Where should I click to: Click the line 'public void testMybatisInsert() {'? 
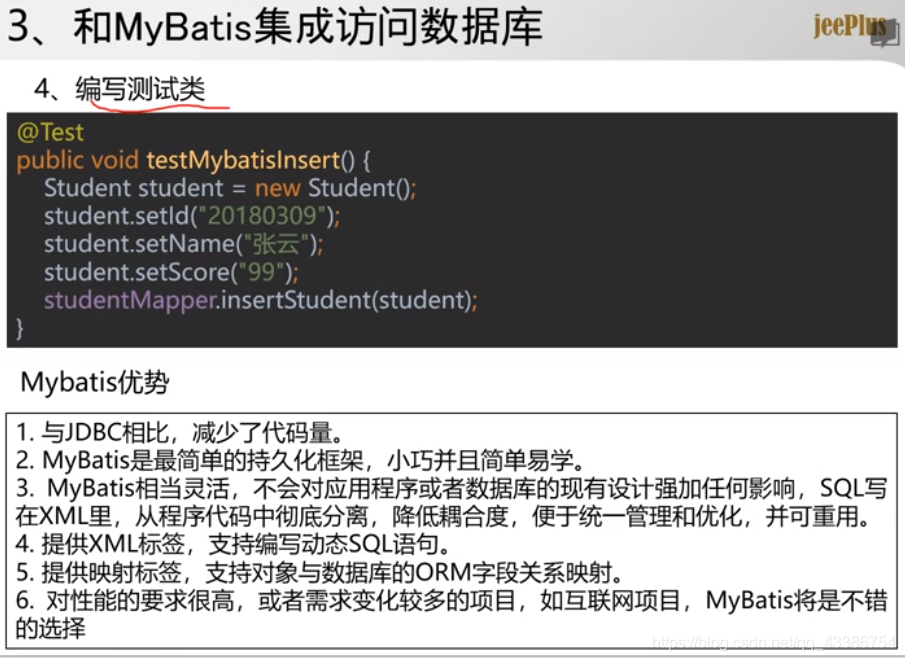pyautogui.click(x=193, y=160)
